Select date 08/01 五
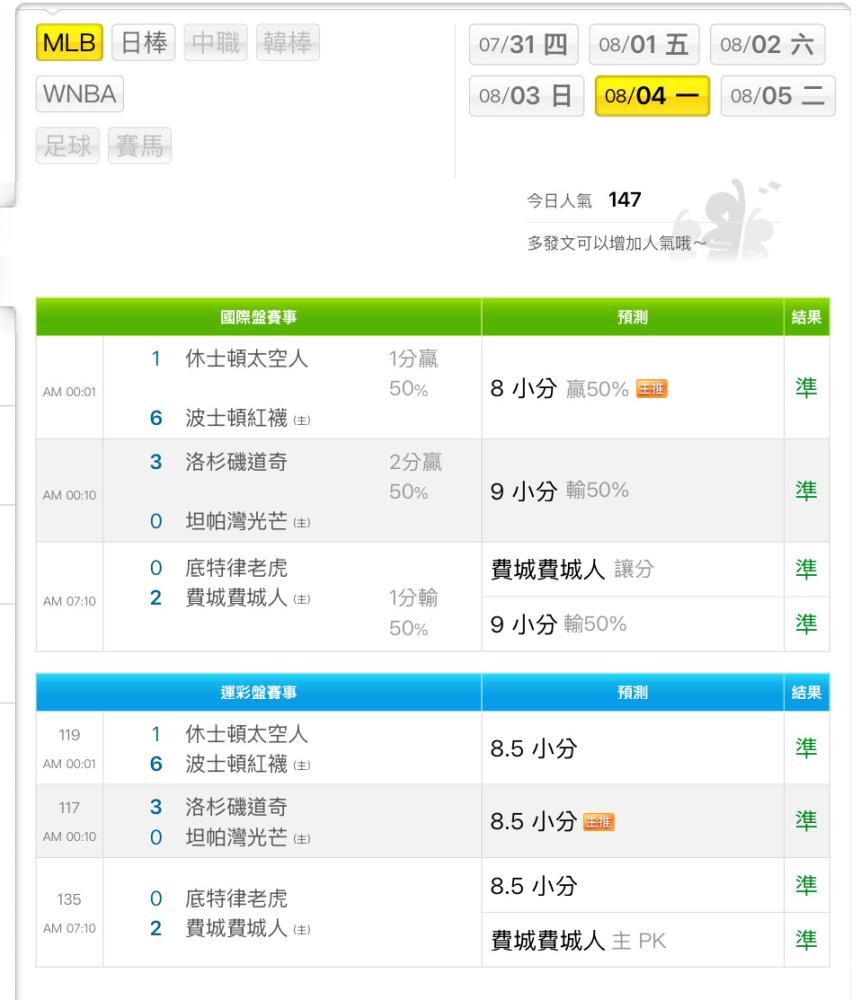The image size is (861, 1000). 644,45
